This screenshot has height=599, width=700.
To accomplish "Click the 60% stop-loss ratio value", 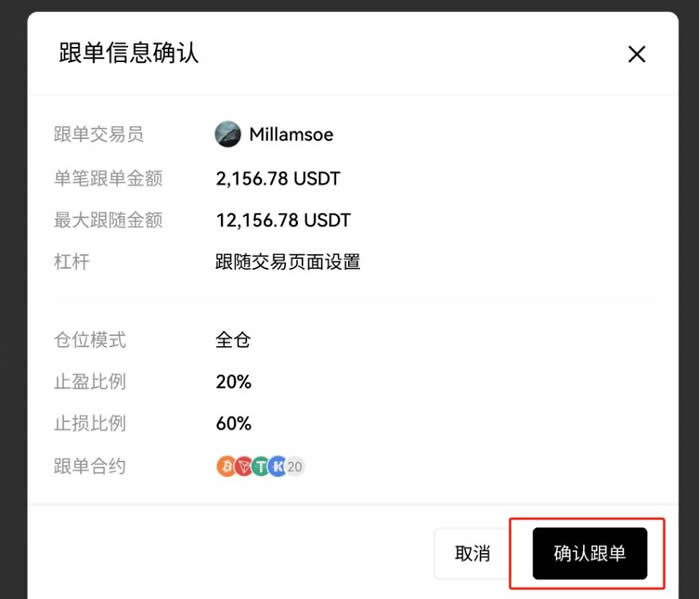I will coord(233,423).
